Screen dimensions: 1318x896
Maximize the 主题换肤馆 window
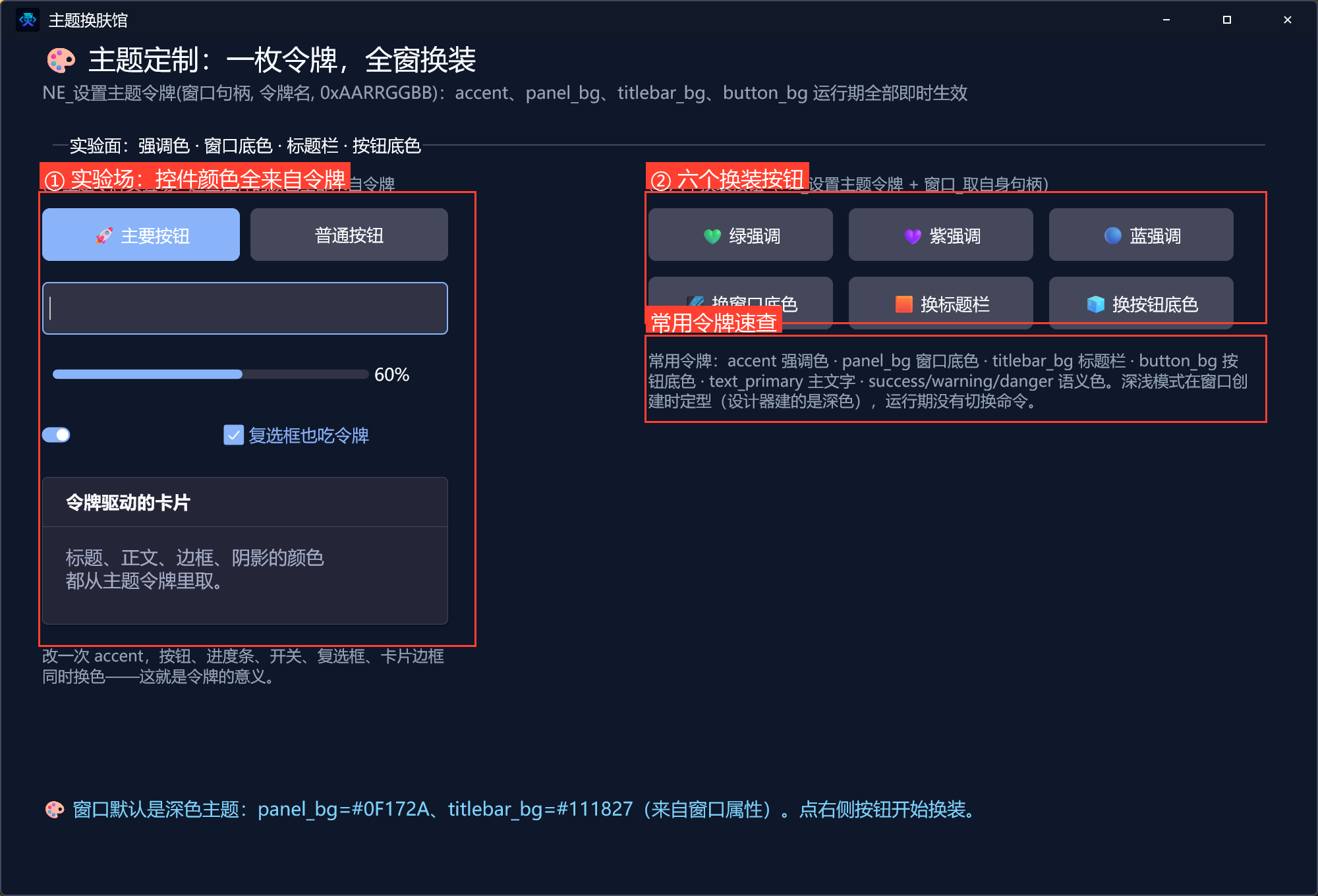[x=1227, y=20]
